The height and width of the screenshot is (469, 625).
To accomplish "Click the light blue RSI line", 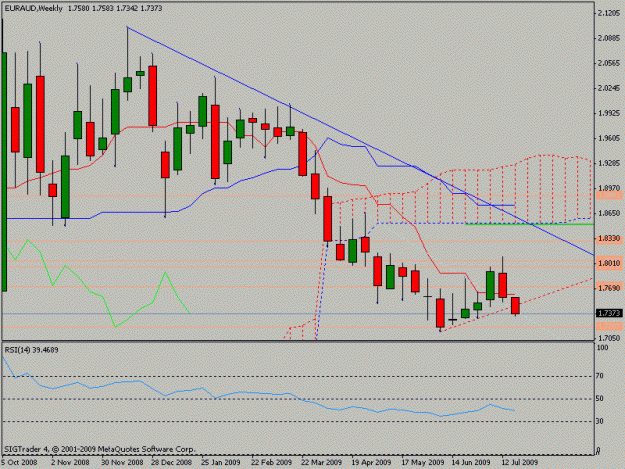I will click(x=259, y=393).
